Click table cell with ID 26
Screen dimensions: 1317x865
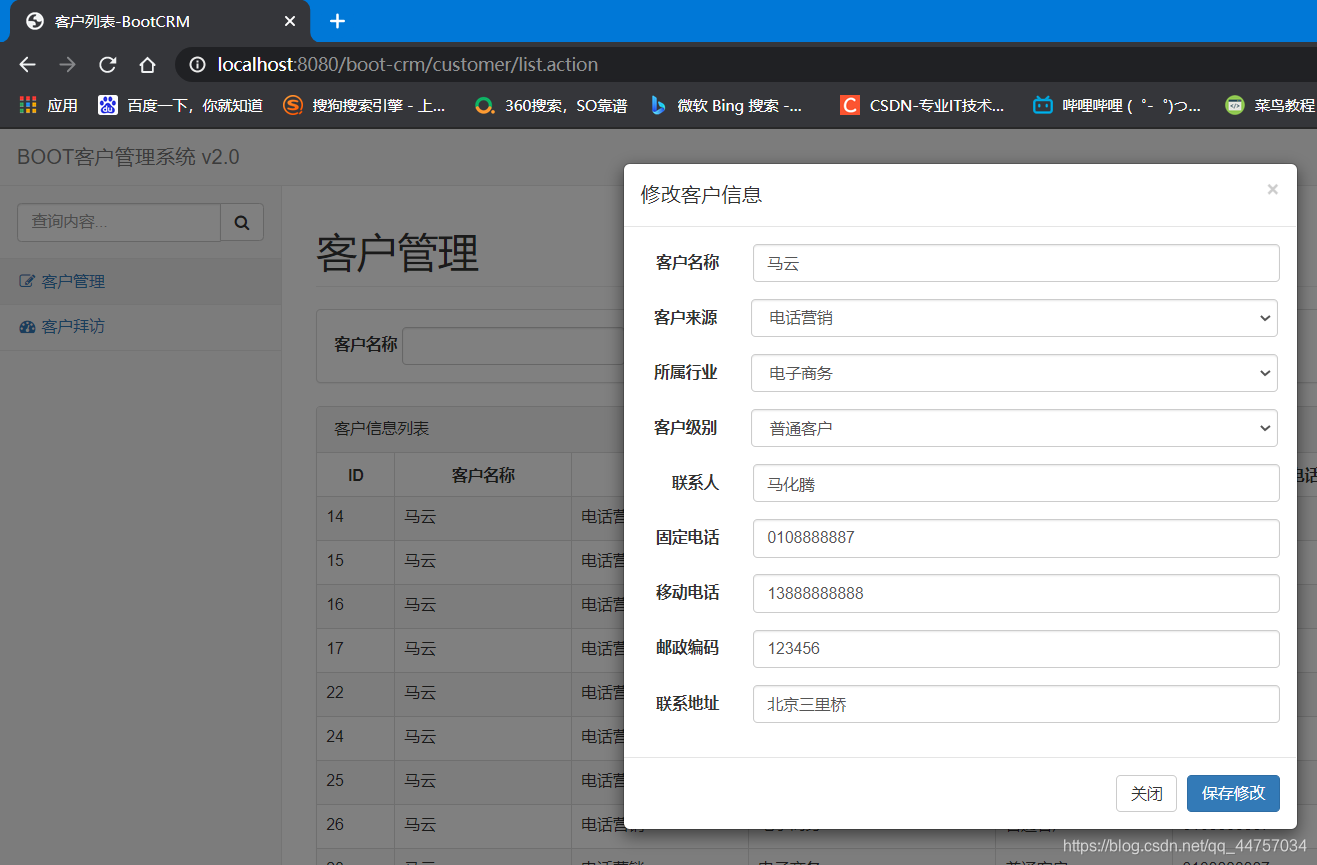click(x=356, y=826)
